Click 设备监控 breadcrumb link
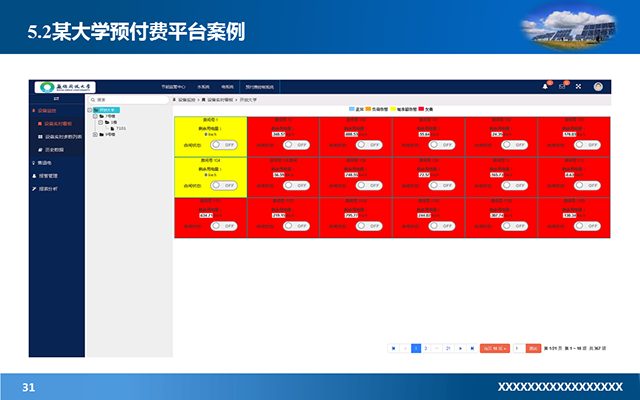This screenshot has height=400, width=640. pyautogui.click(x=187, y=100)
